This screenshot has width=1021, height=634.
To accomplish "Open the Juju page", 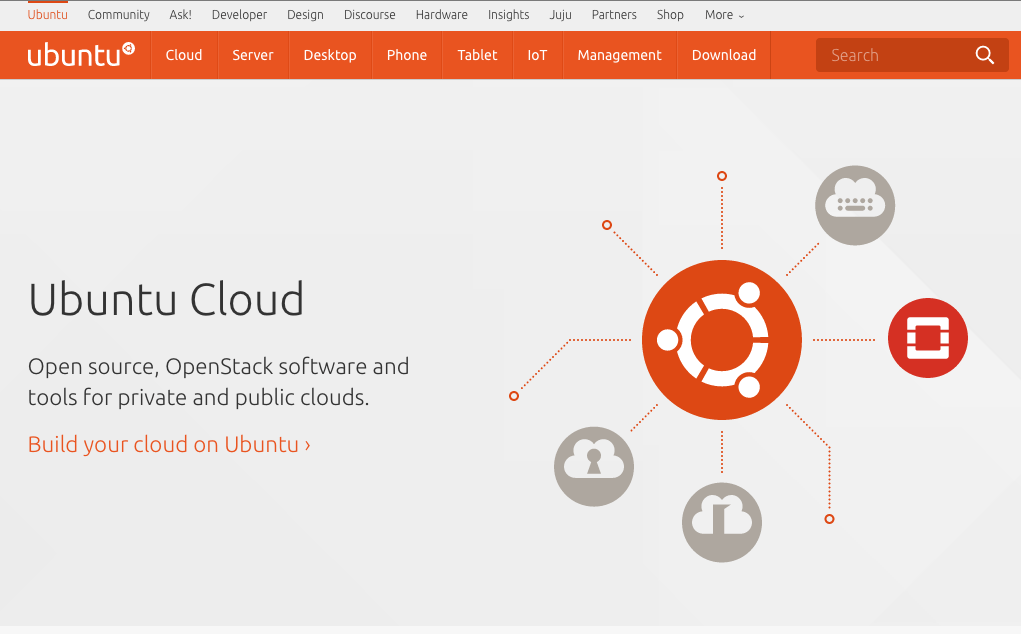I will point(560,15).
